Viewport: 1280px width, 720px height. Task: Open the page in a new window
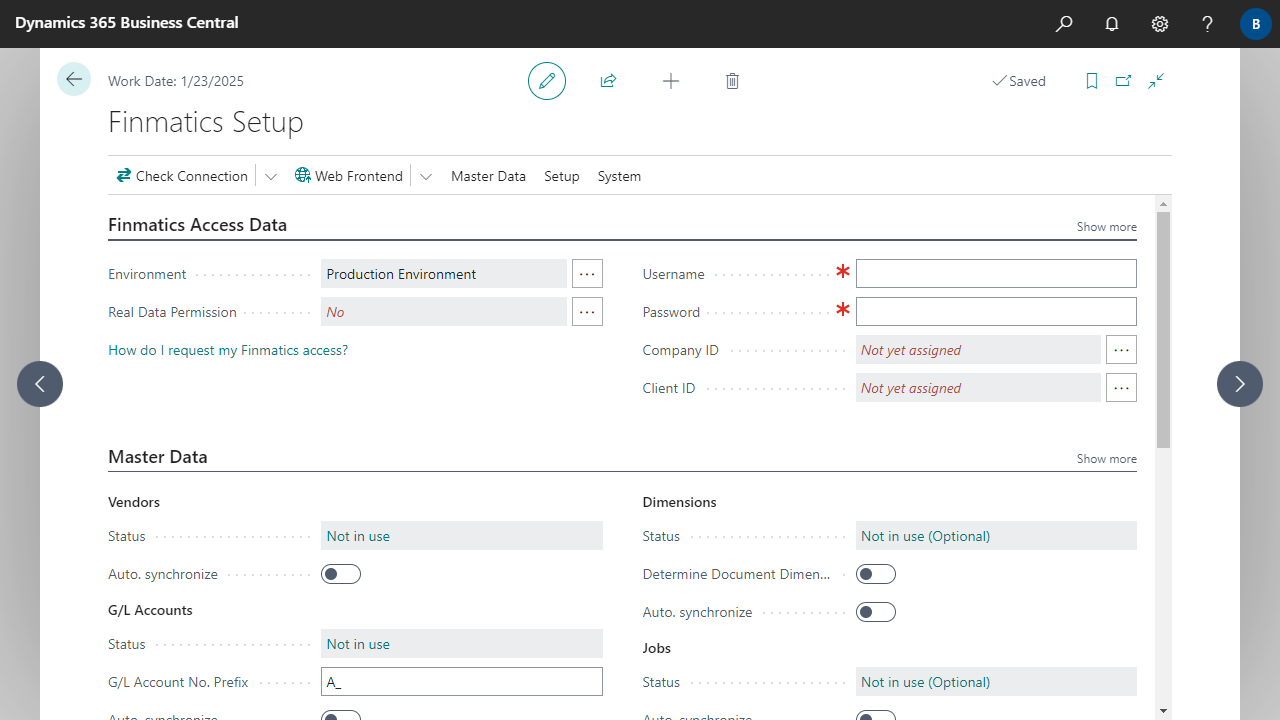click(1123, 81)
